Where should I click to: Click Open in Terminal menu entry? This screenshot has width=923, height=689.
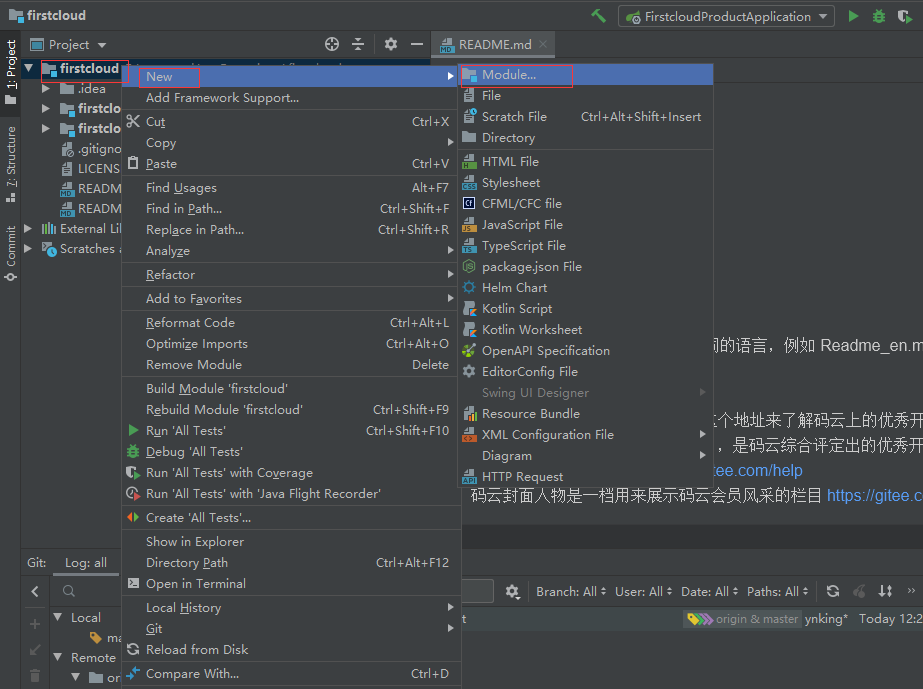(x=291, y=584)
